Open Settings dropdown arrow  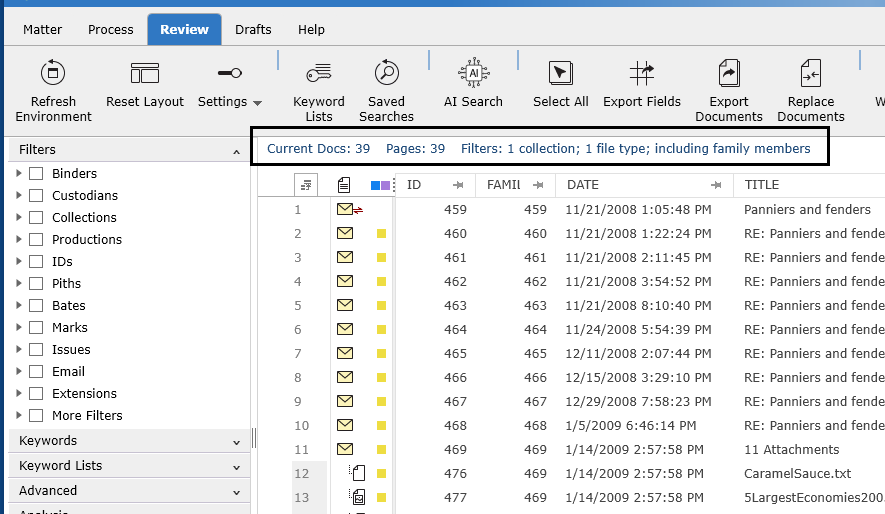[257, 103]
